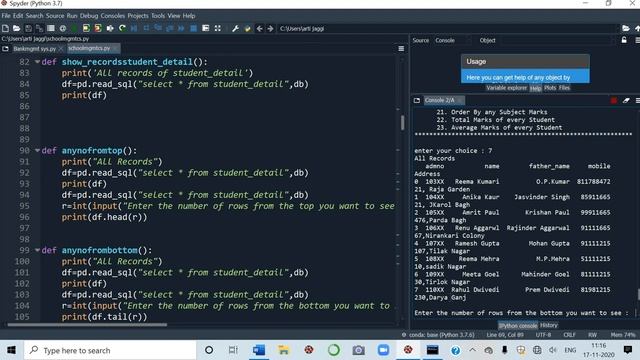640x360 pixels.
Task: Switch to Variable explorer tab
Action: click(x=506, y=88)
